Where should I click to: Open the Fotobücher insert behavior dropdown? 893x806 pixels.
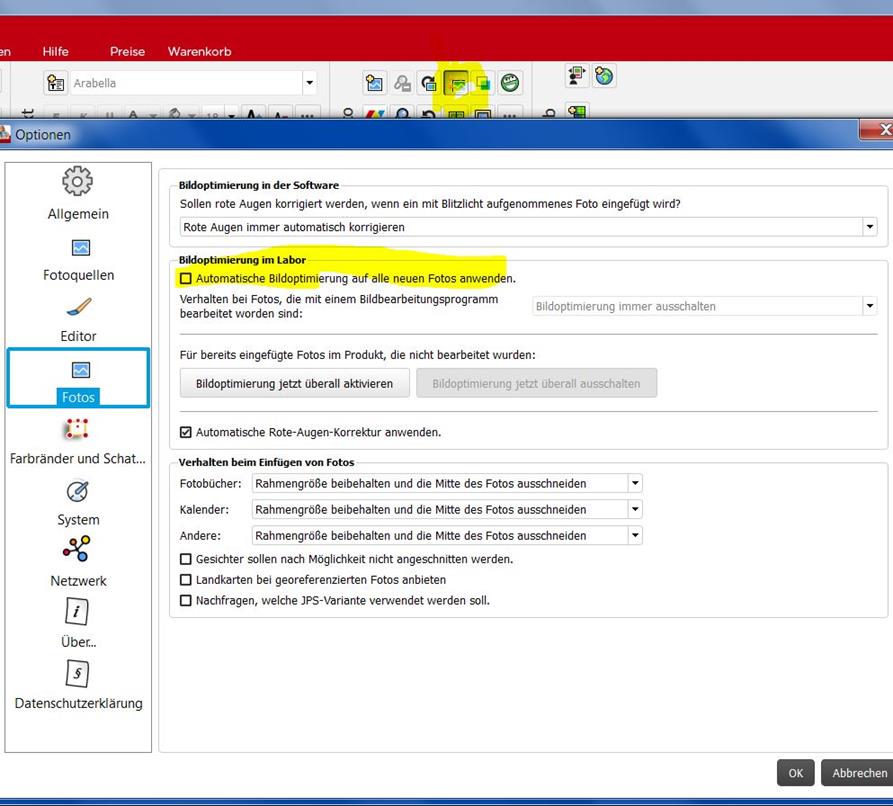click(x=634, y=484)
